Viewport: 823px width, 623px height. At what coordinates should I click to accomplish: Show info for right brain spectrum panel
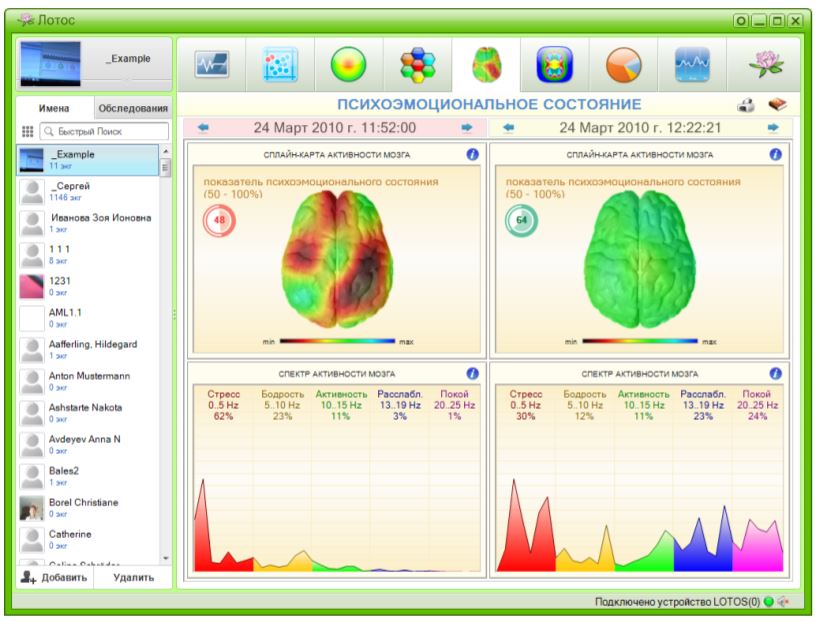pos(776,372)
